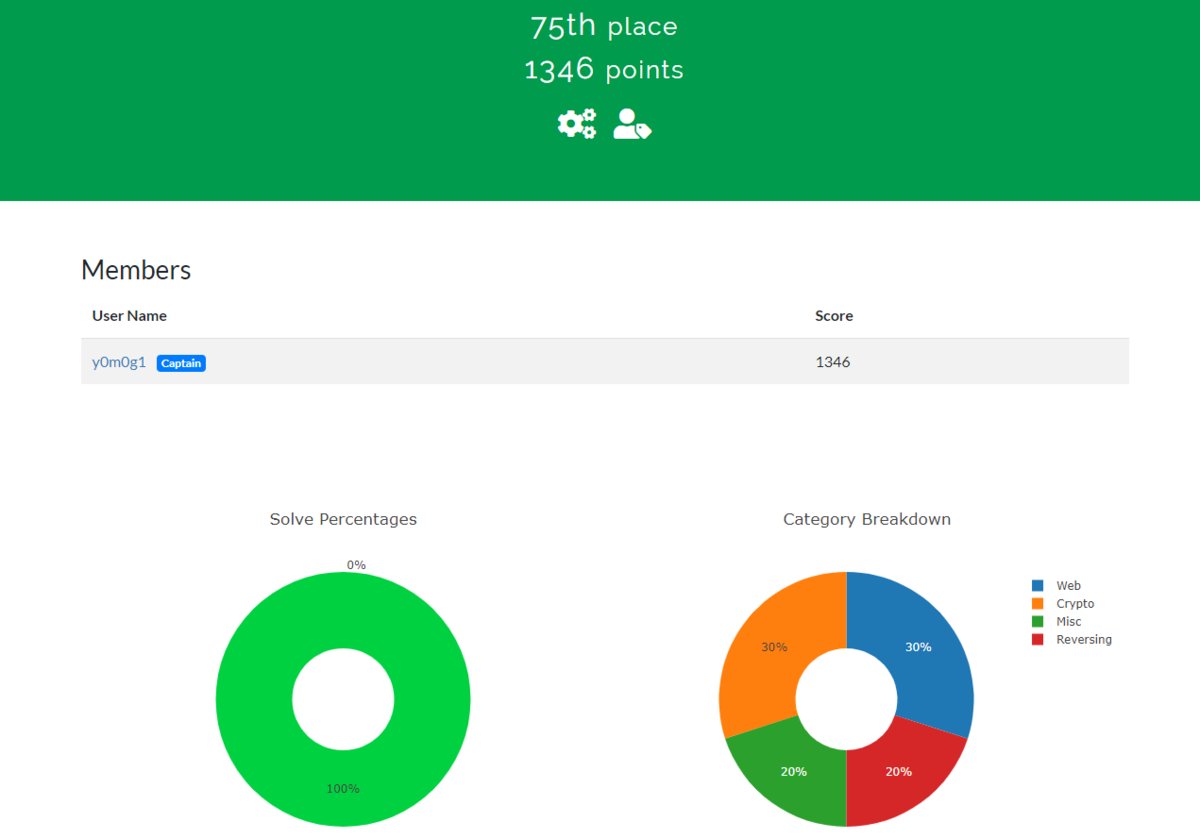Click the blue Web 30% slice
This screenshot has width=1200, height=839.
point(918,647)
